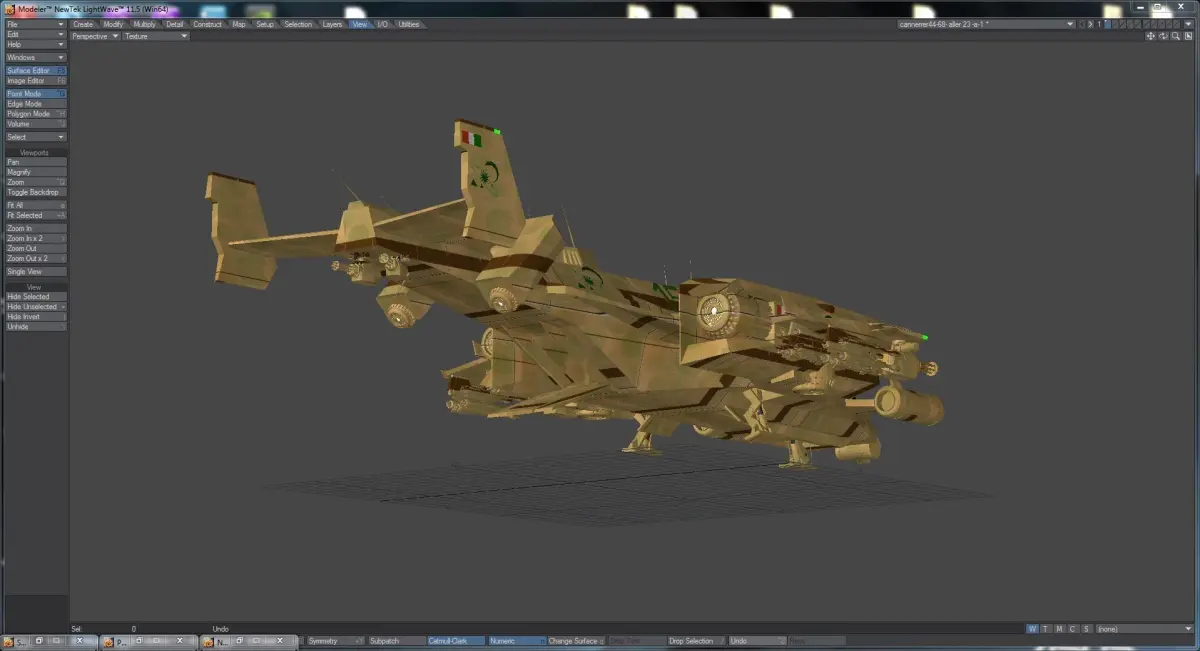Open the Image Editor
The height and width of the screenshot is (651, 1200).
point(36,81)
